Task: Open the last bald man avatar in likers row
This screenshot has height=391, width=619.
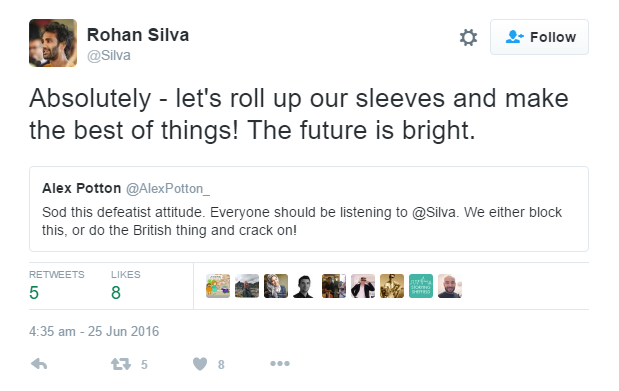Action: (x=450, y=286)
